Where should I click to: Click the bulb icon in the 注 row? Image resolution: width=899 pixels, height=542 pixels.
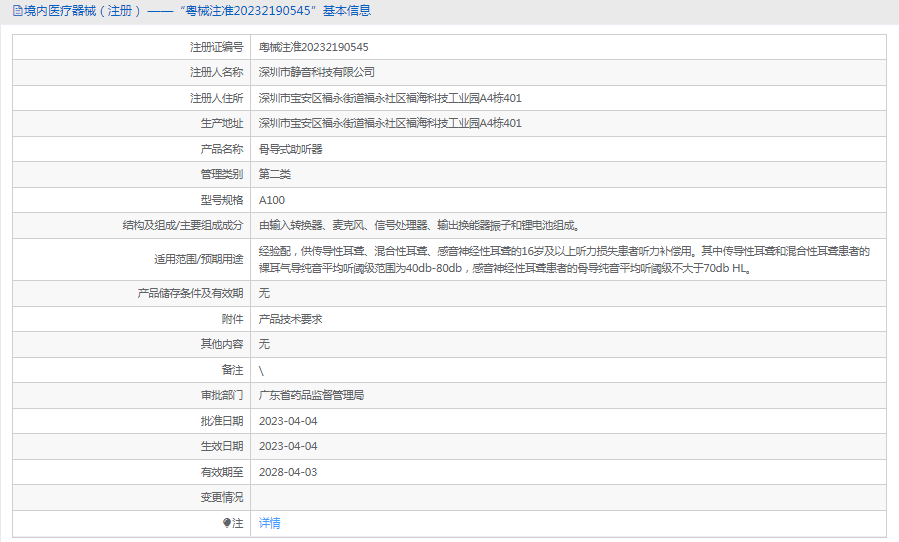(x=227, y=523)
